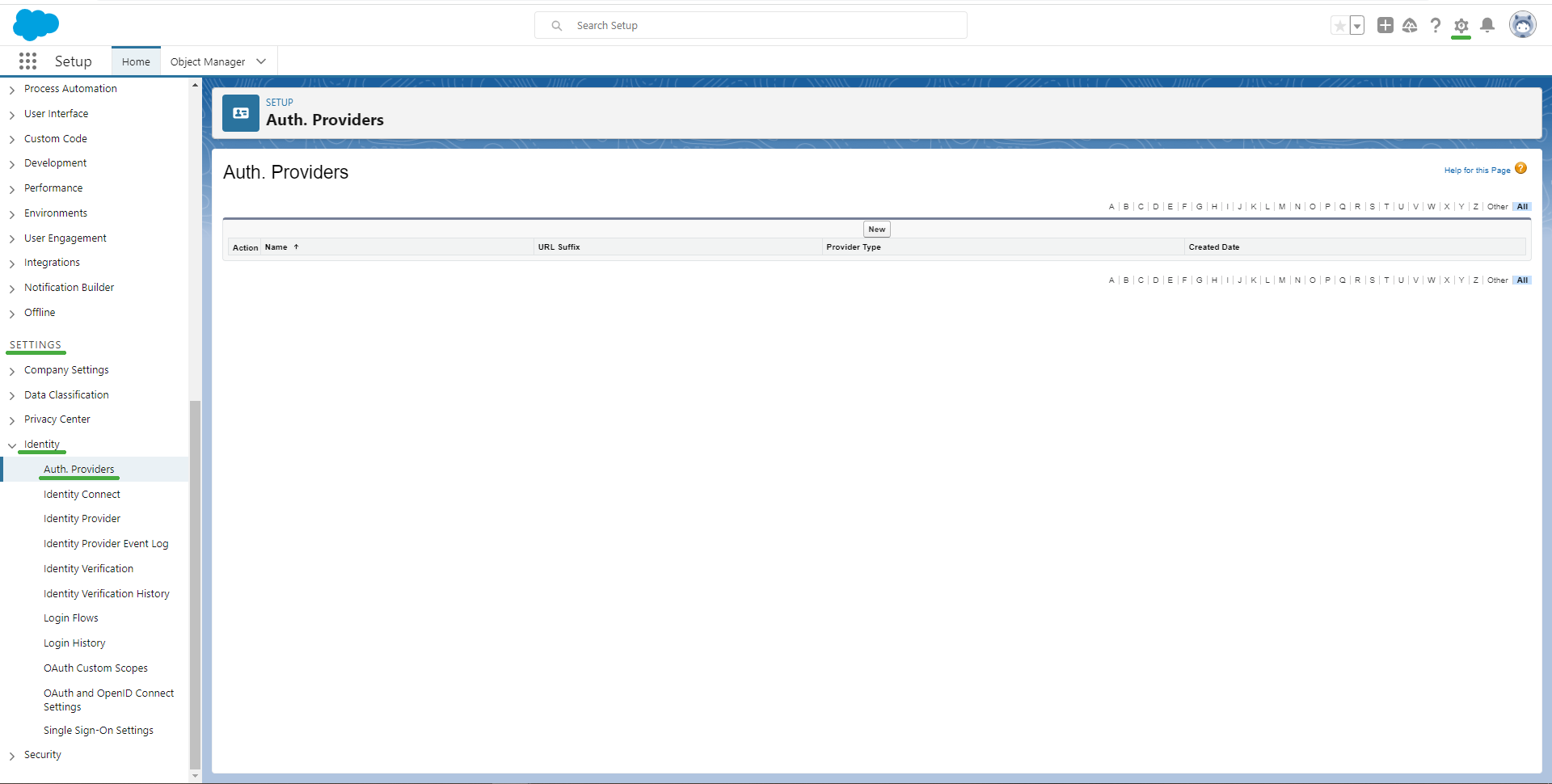Screen dimensions: 1552x784
Task: Collapse the Identity section
Action: point(12,445)
